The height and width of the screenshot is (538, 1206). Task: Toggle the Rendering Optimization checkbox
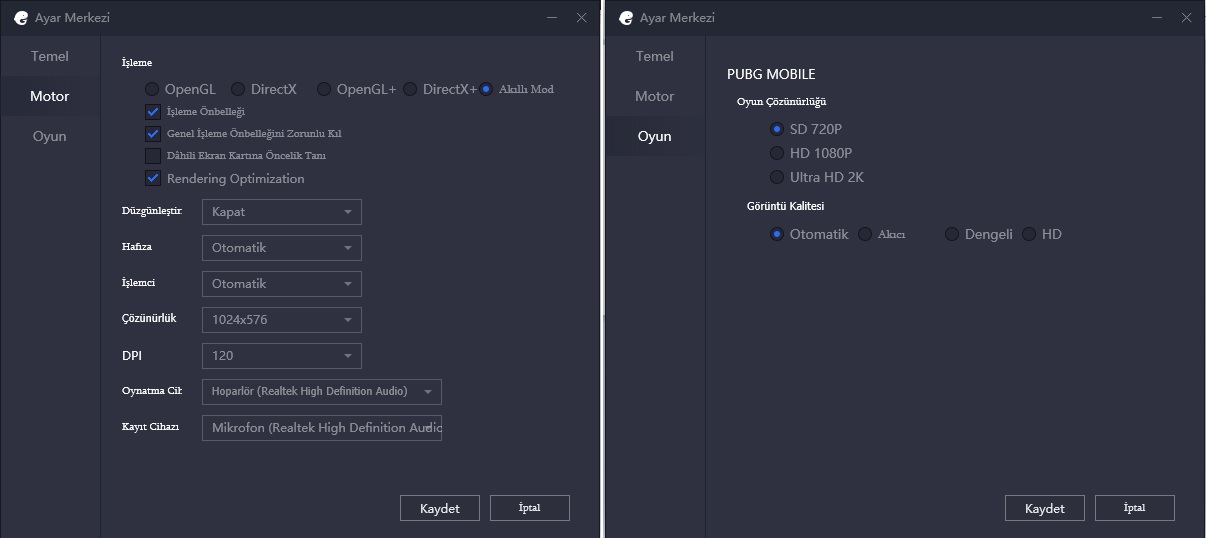pos(153,178)
